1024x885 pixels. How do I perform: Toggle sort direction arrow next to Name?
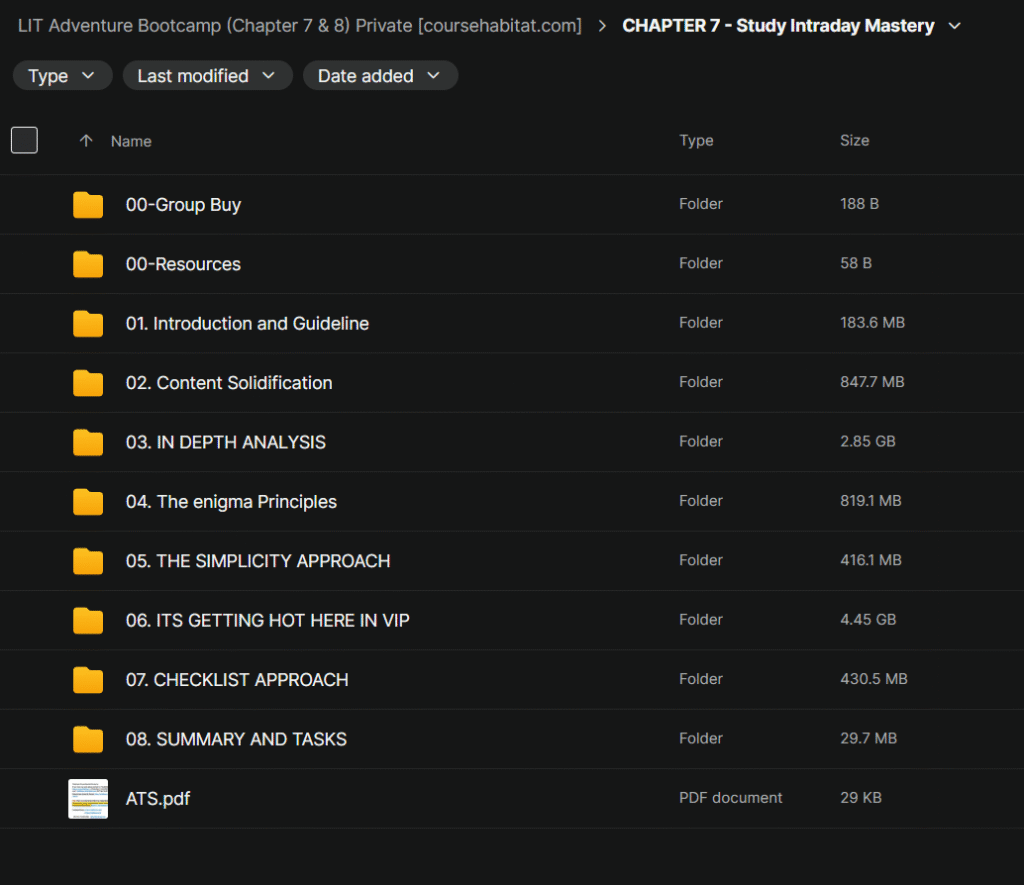pyautogui.click(x=86, y=141)
